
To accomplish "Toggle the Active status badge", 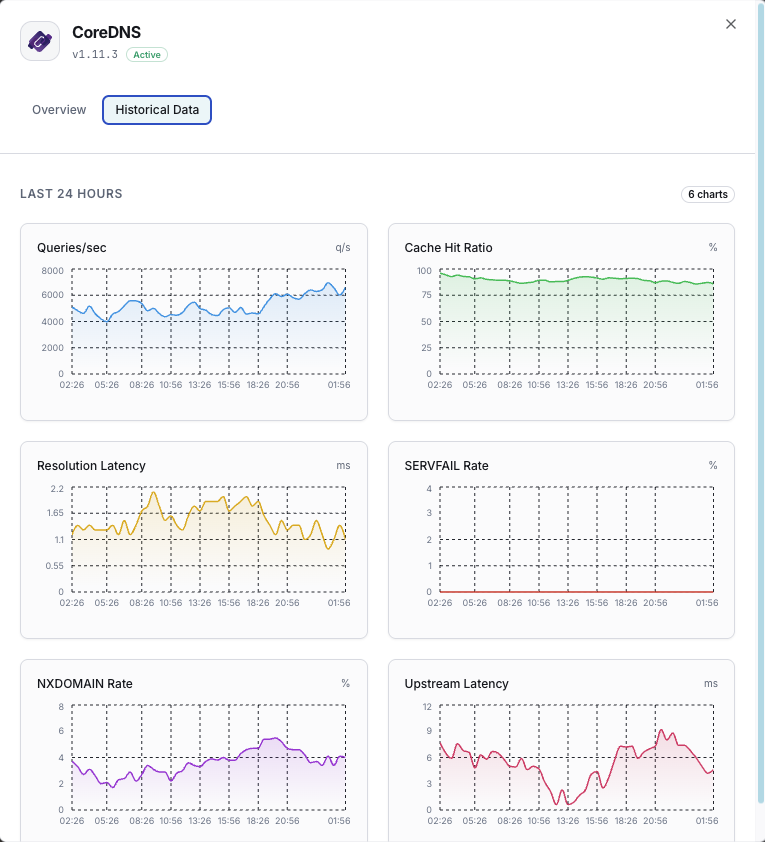I will (146, 55).
